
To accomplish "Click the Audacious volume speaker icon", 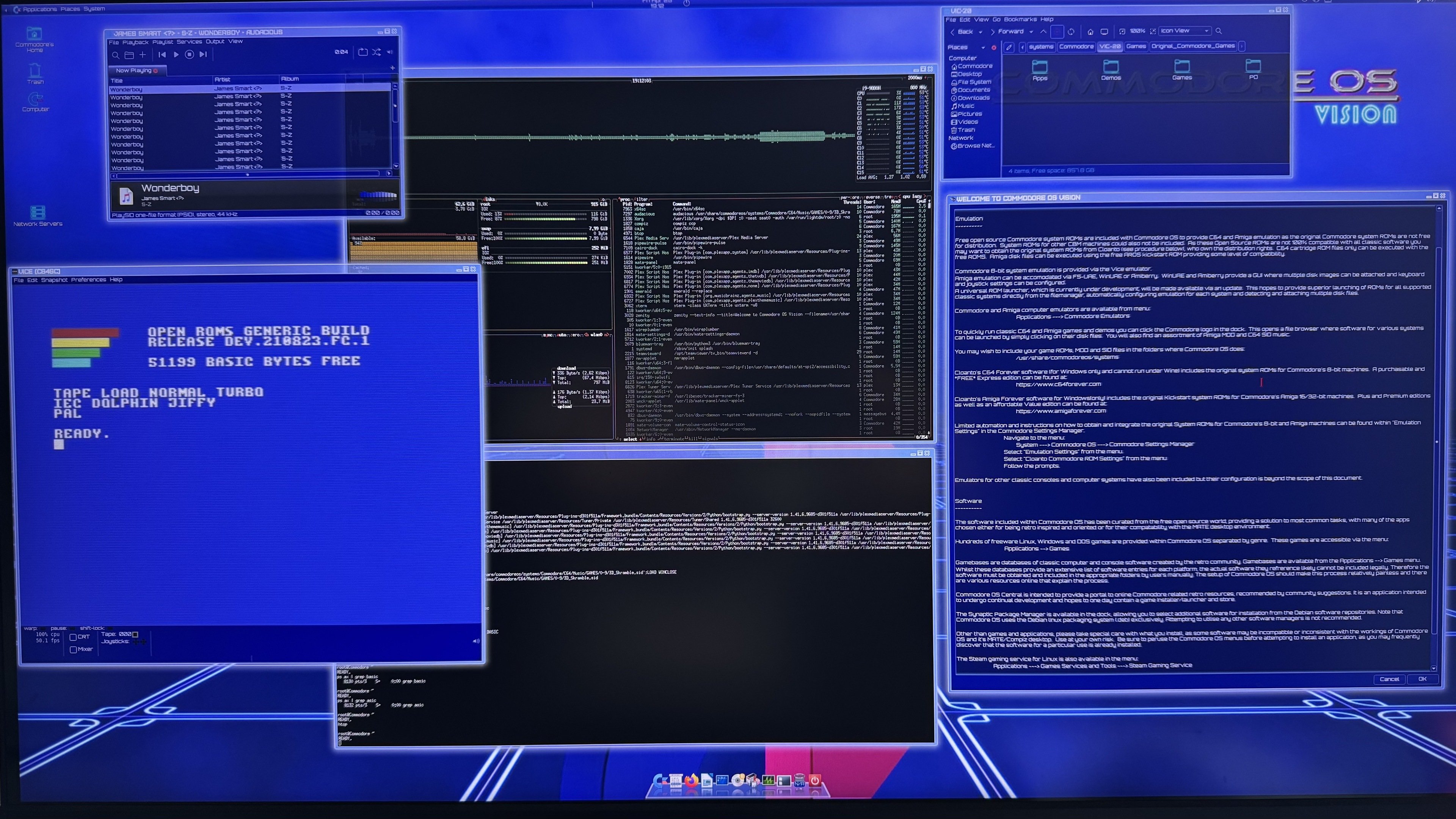I will click(389, 52).
